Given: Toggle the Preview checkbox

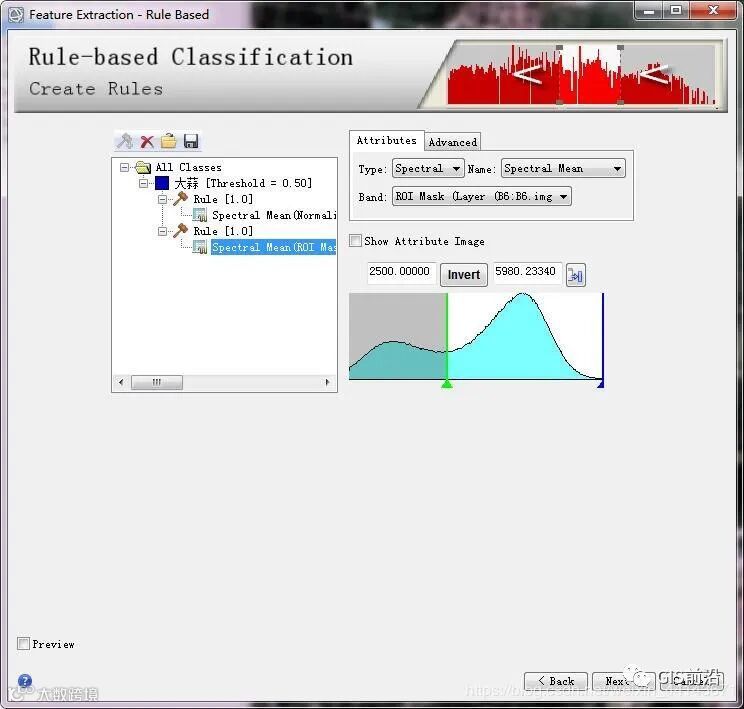Looking at the screenshot, I should pos(23,644).
